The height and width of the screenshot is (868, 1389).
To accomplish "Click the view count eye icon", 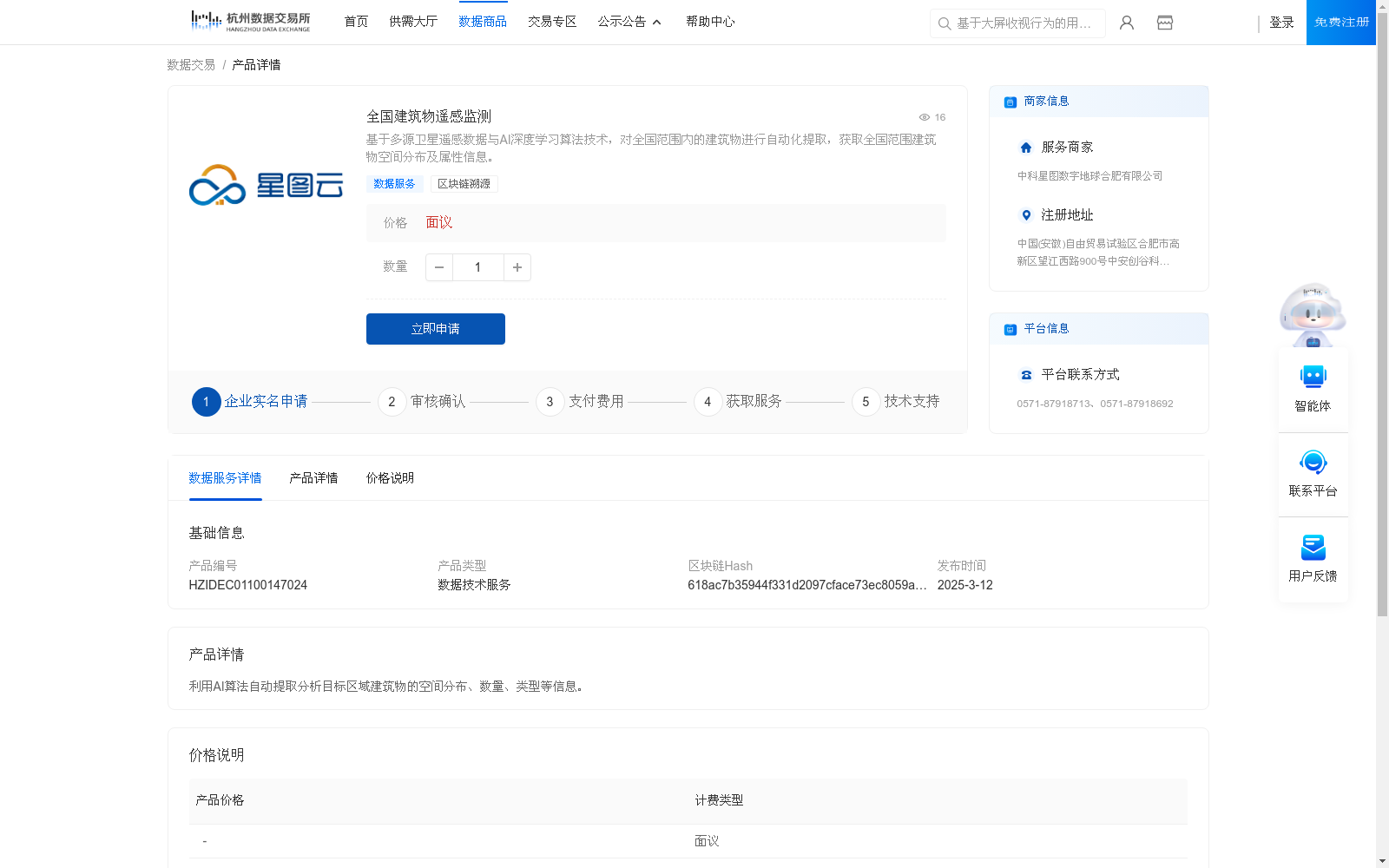I will [925, 117].
